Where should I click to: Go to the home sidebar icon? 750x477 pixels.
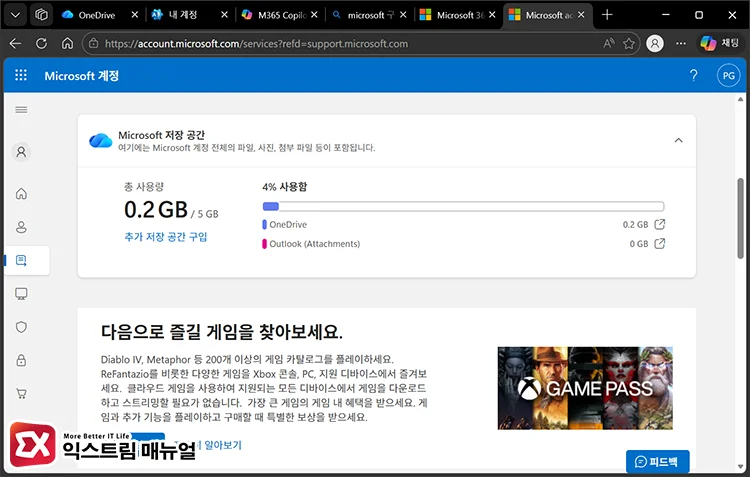pyautogui.click(x=21, y=194)
